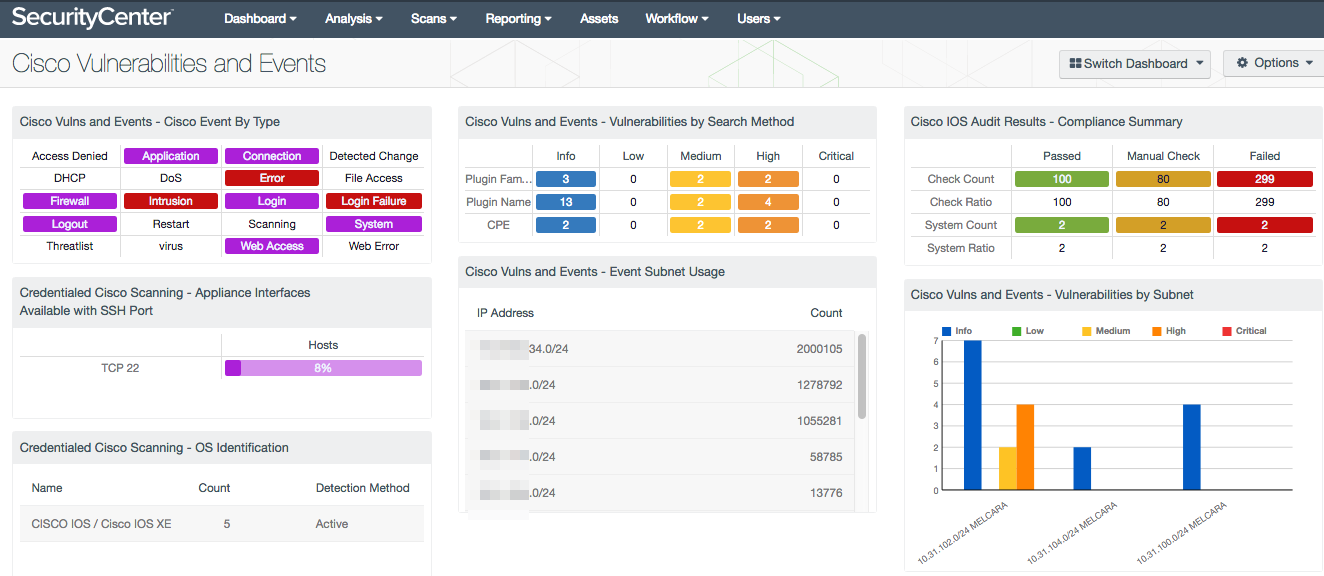
Task: Select the subnet row with count 13776
Action: click(x=661, y=493)
